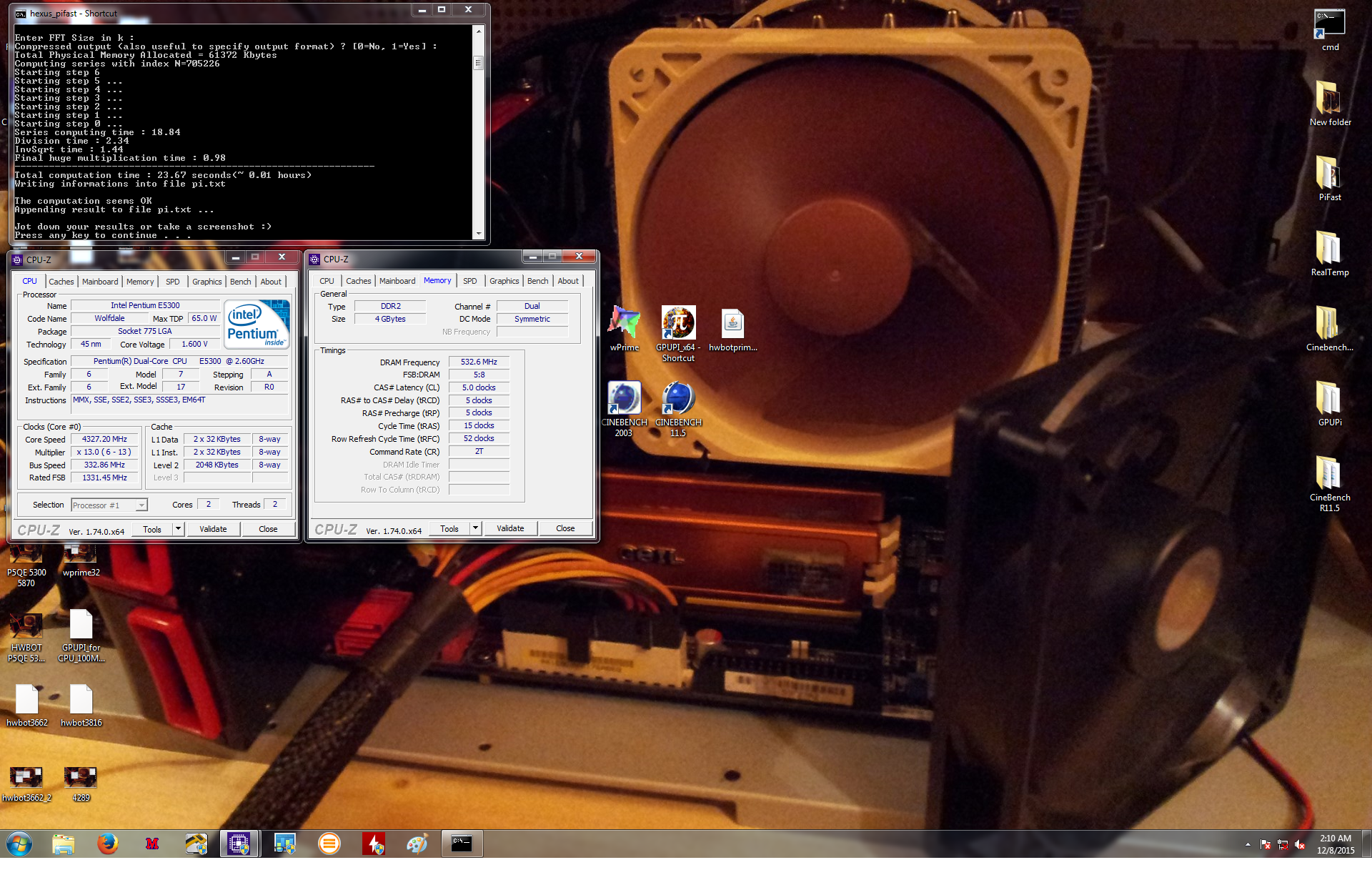This screenshot has width=1372, height=875.
Task: Open the 4289 image icon
Action: 81,784
